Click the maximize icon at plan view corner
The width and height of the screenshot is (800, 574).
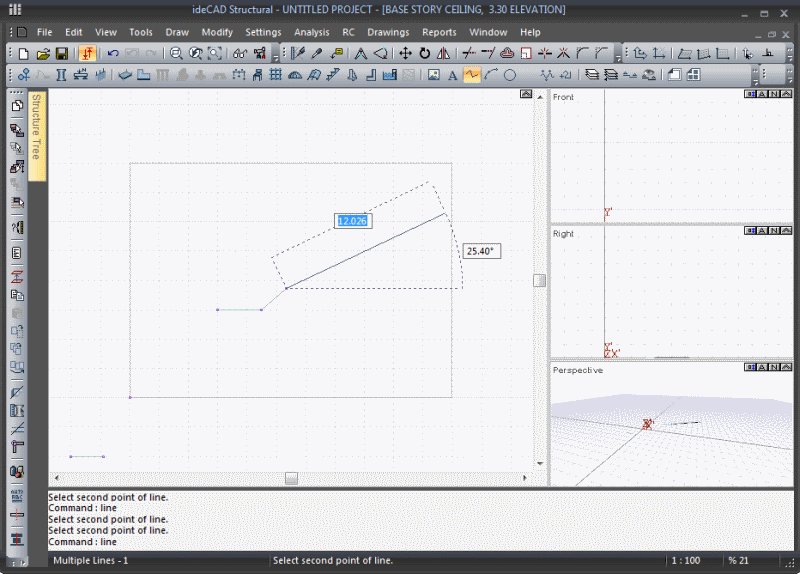tap(526, 94)
